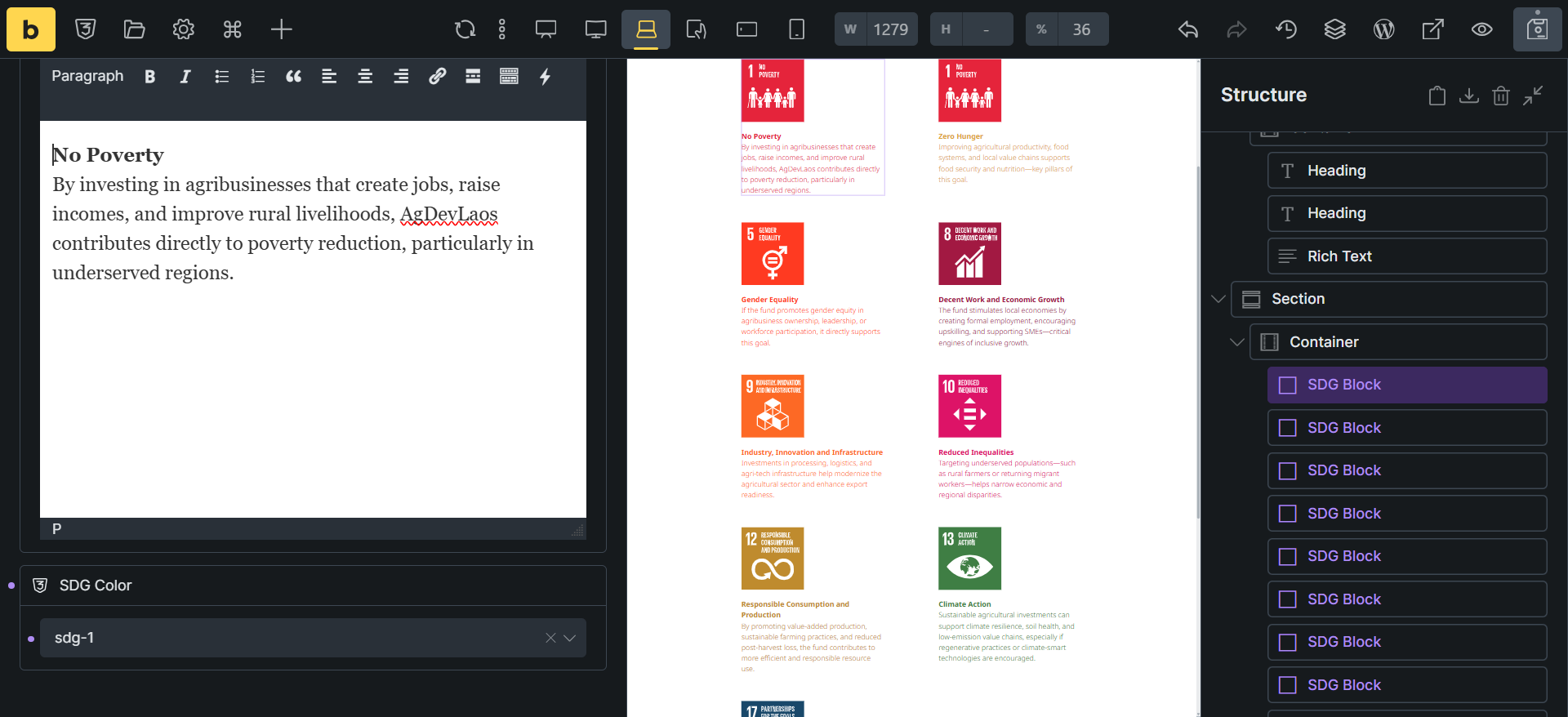Click the redo arrow

[x=1237, y=29]
